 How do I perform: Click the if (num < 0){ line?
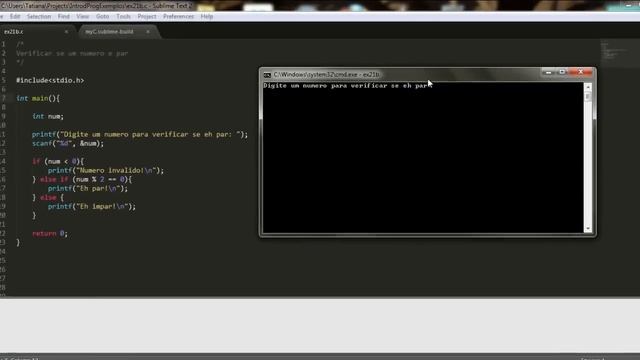[58, 161]
